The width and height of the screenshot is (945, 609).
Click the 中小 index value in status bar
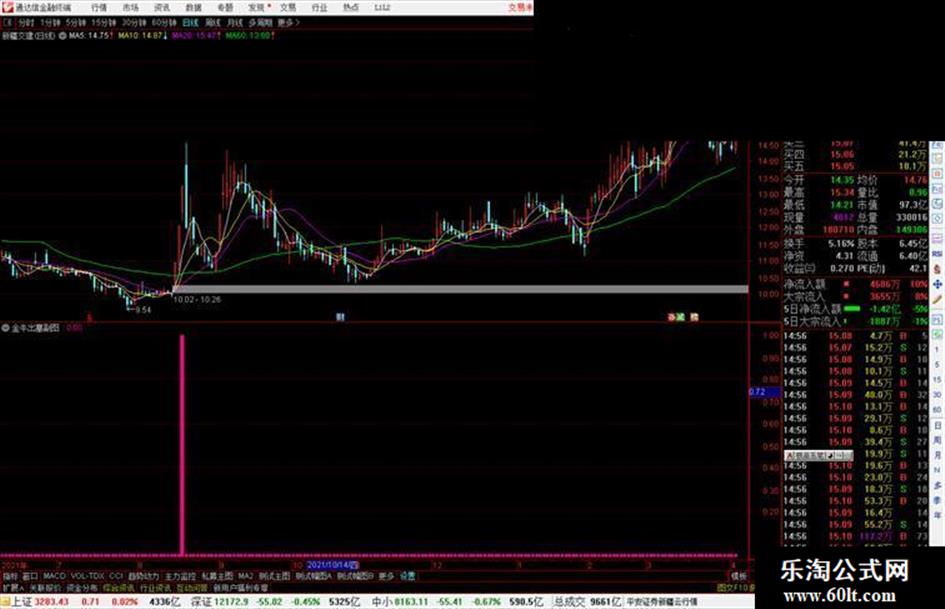point(412,602)
